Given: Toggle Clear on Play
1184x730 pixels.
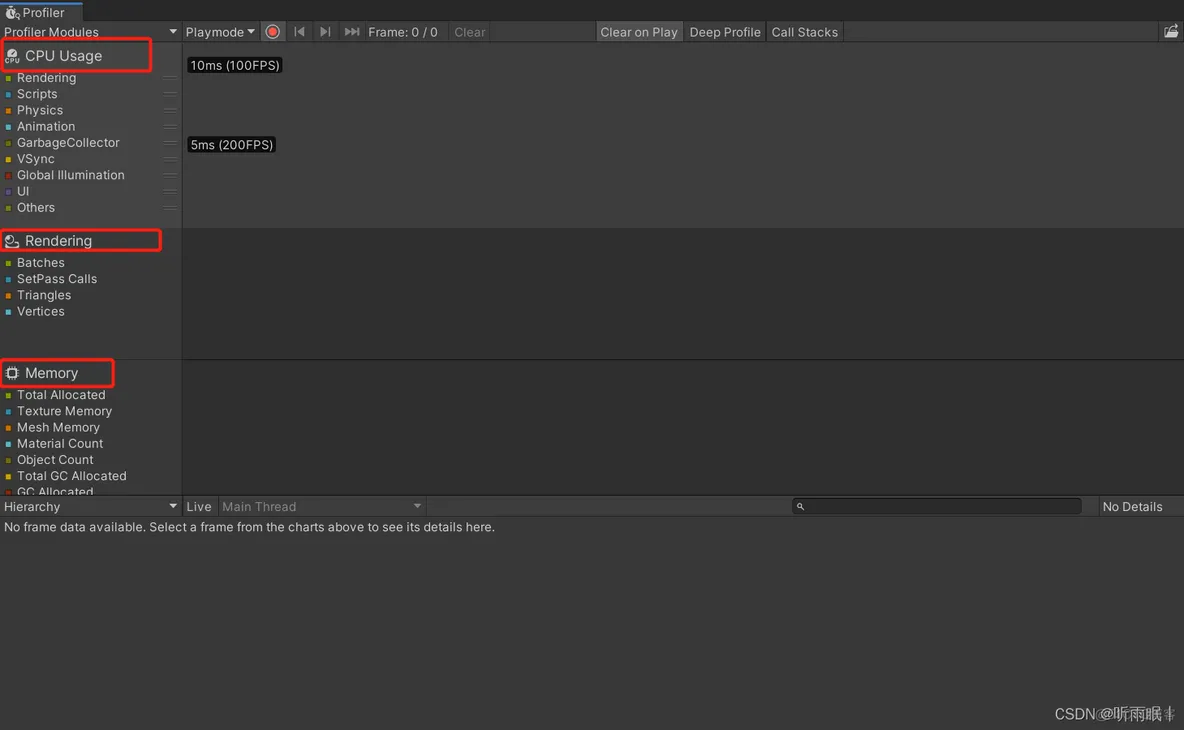Looking at the screenshot, I should coord(639,32).
